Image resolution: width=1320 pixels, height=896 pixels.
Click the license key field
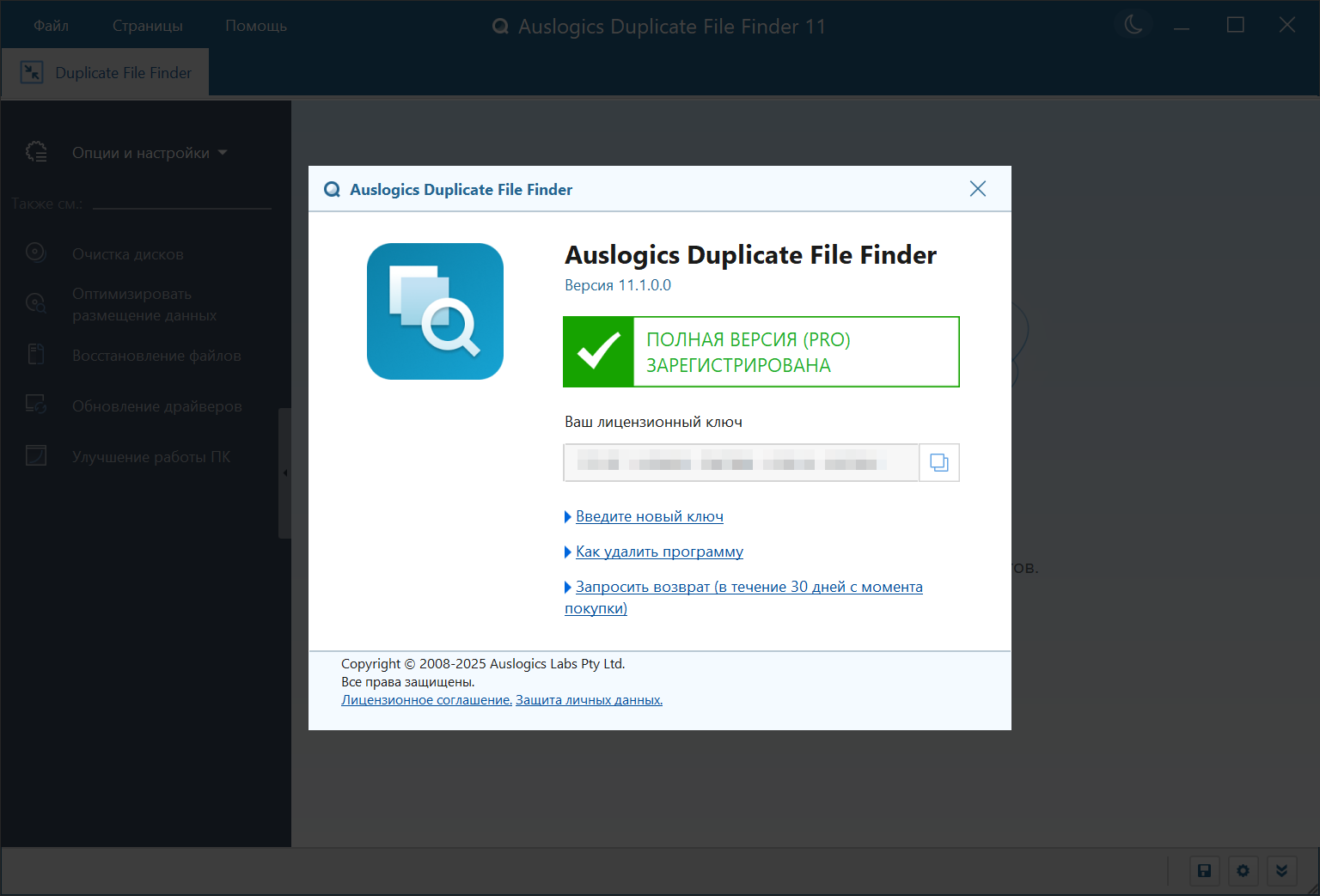point(741,463)
